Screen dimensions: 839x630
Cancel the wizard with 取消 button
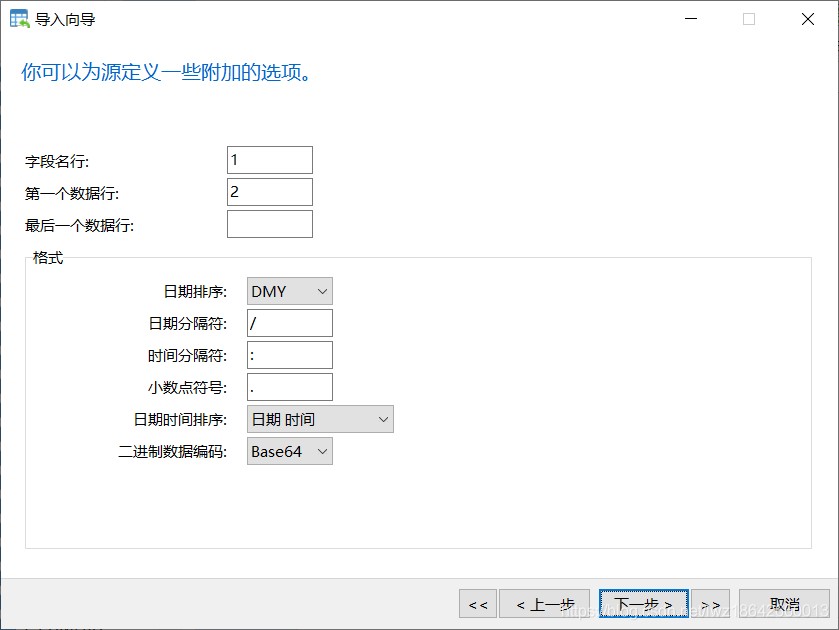[784, 604]
